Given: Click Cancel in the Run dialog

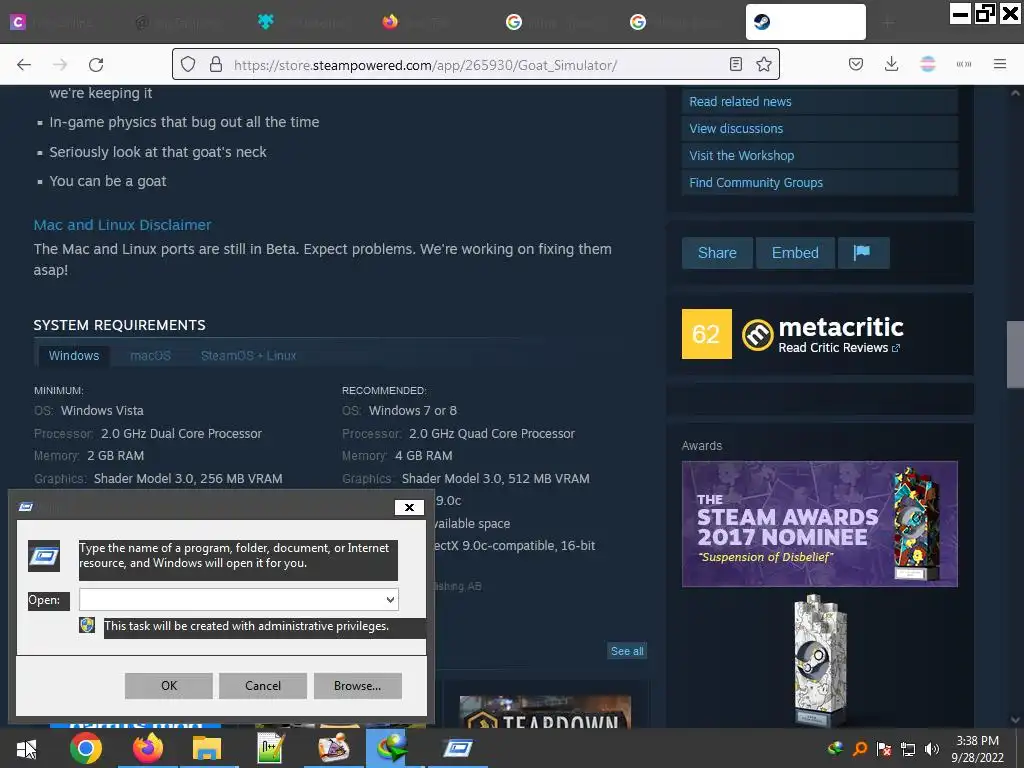Looking at the screenshot, I should tap(263, 686).
